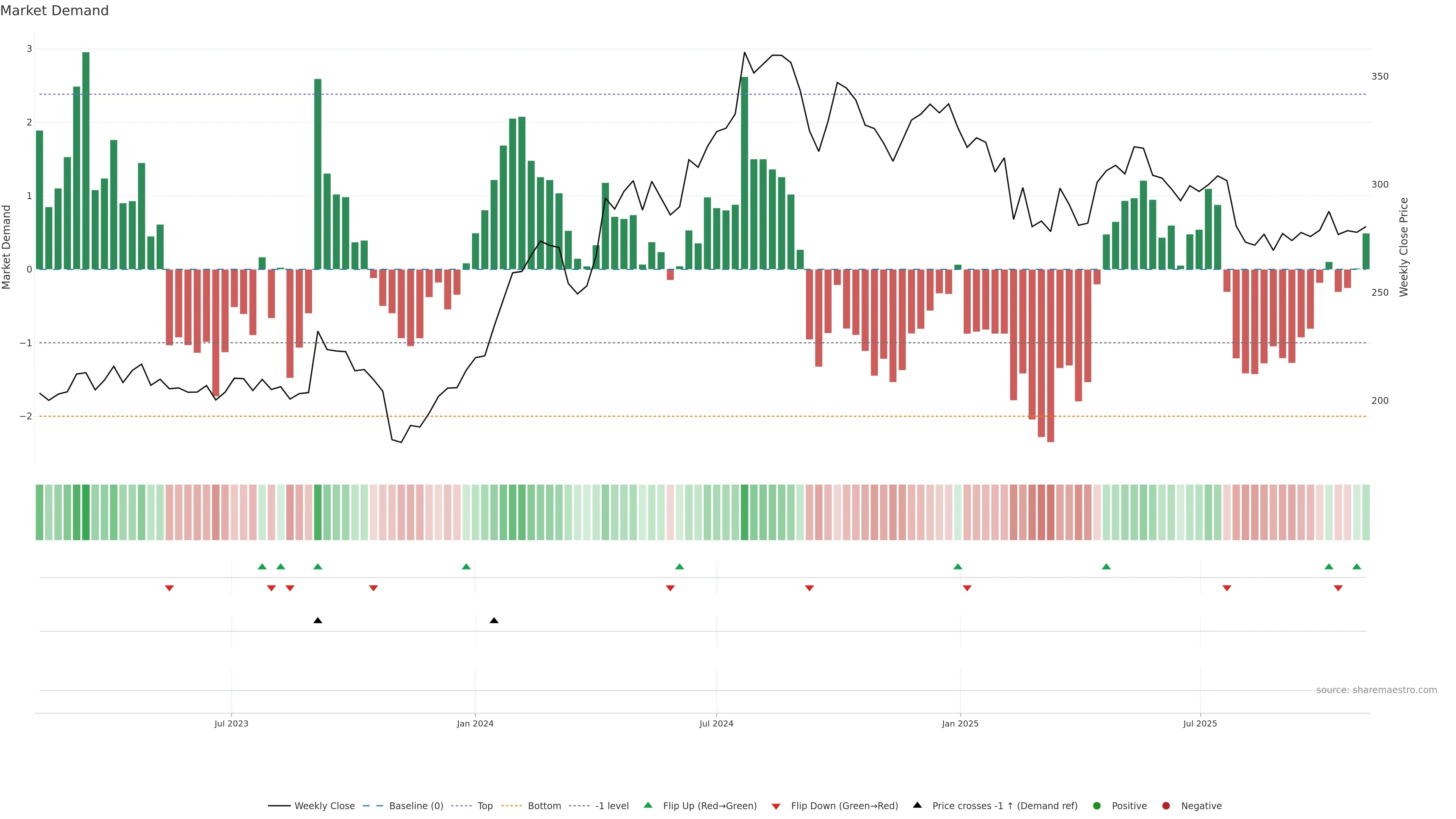Click darkest green heatmap strip cell near Jul 2024
1456x819 pixels.
(x=744, y=512)
